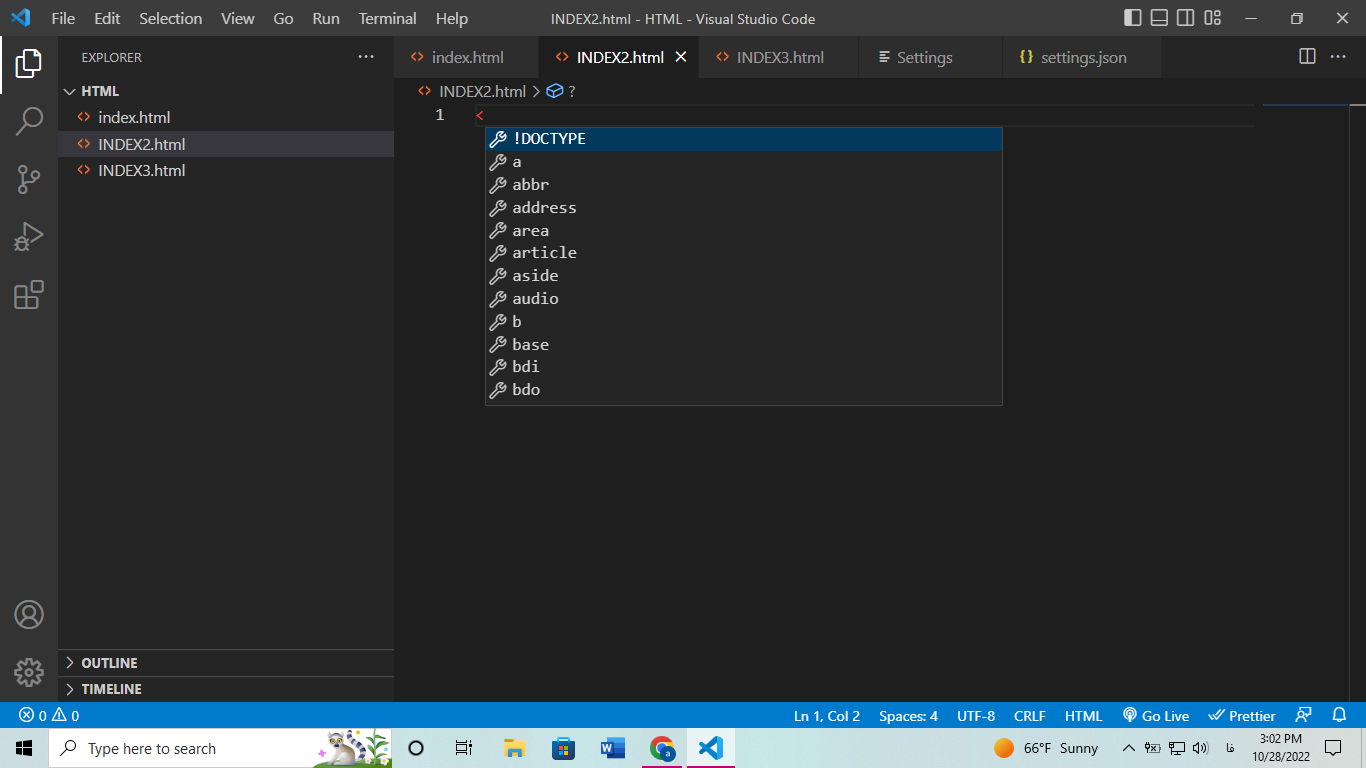This screenshot has height=768, width=1366.
Task: Click the Split Editor Right icon
Action: click(1307, 57)
